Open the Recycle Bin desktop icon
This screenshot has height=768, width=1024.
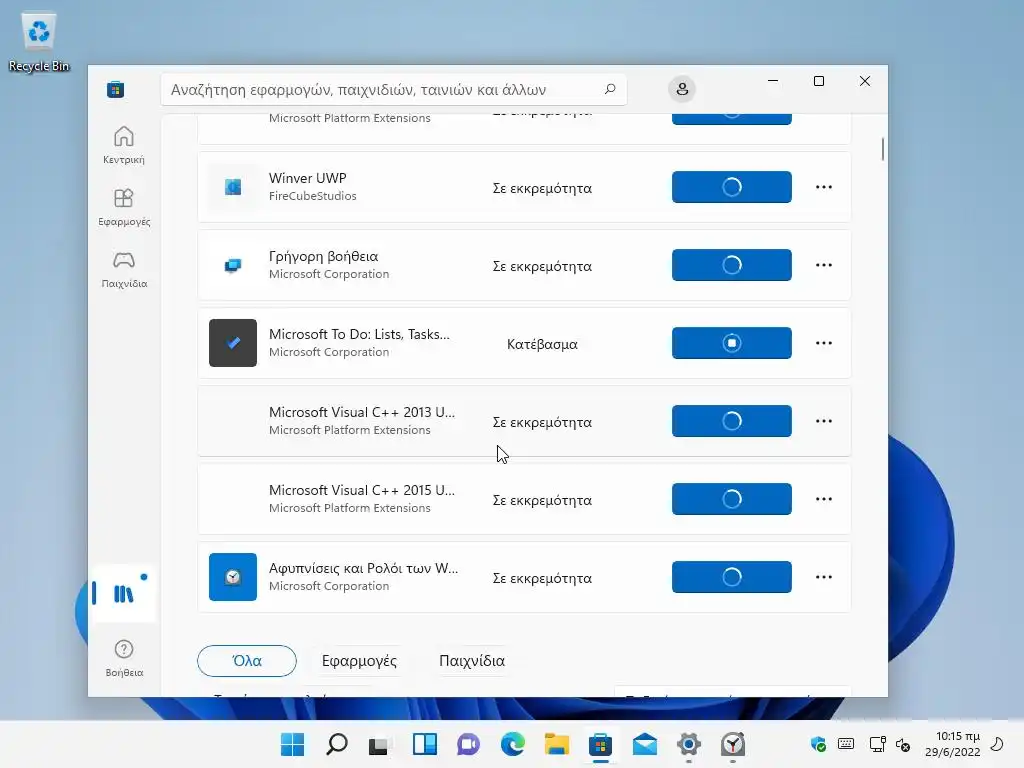coord(39,42)
